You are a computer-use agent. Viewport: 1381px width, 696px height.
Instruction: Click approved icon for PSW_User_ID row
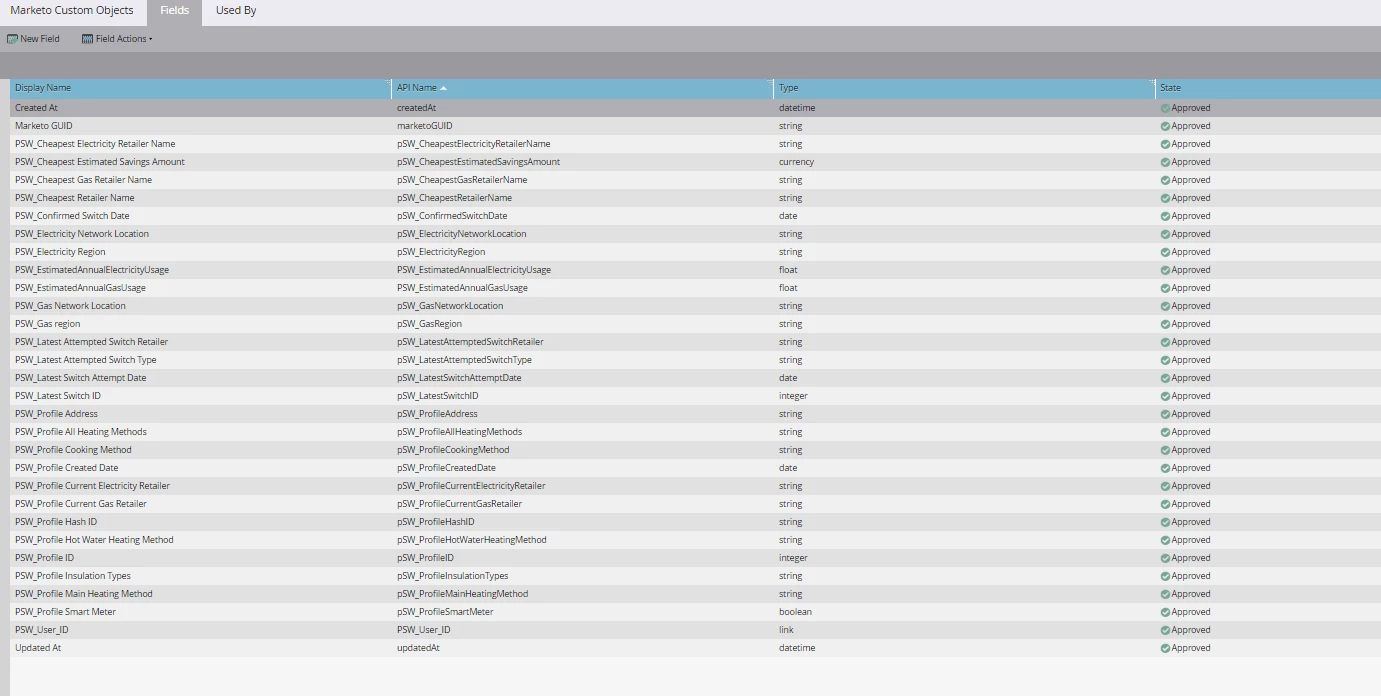(x=1165, y=630)
